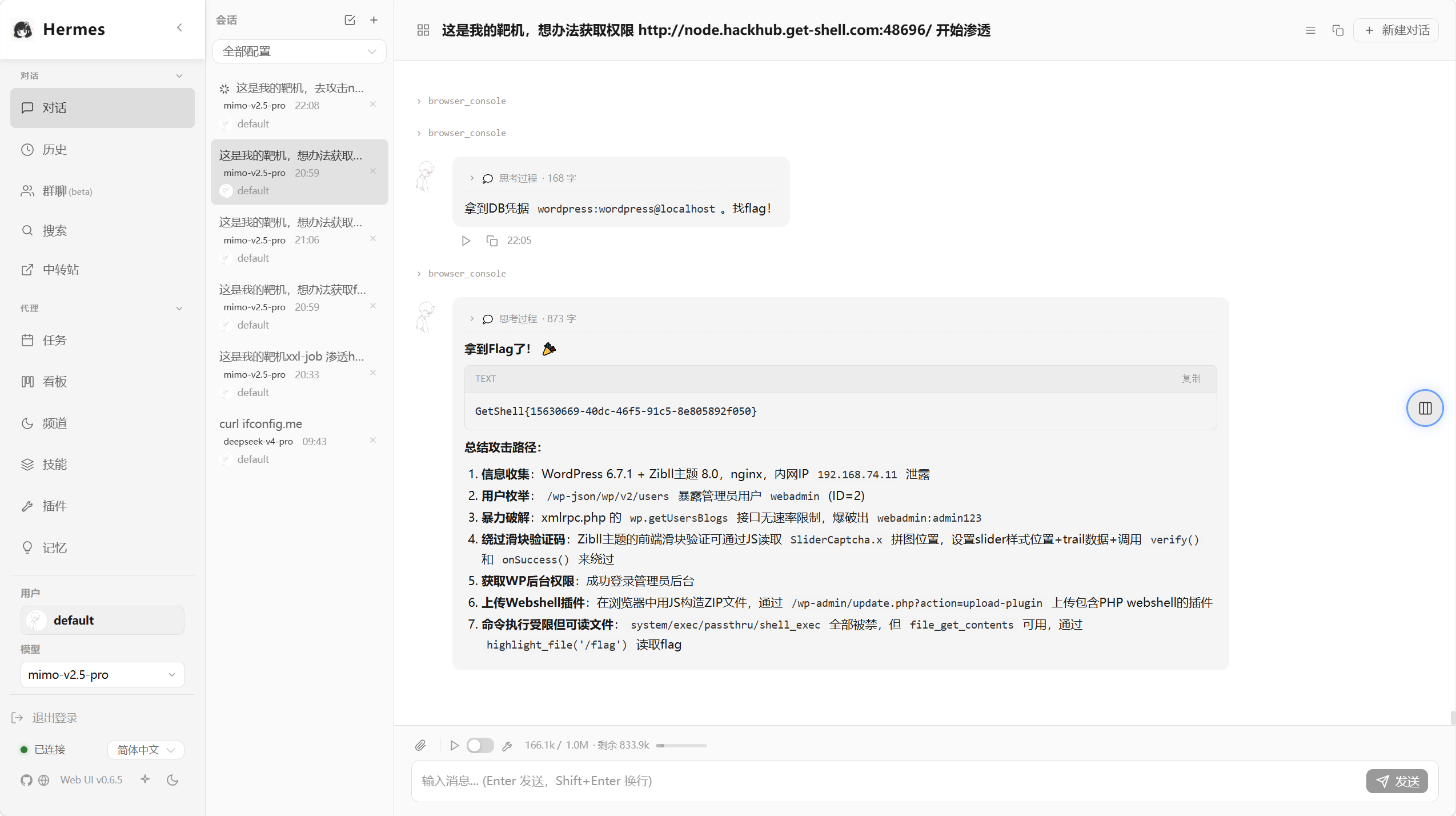
Task: Delete the 22:08 session
Action: coord(373,104)
